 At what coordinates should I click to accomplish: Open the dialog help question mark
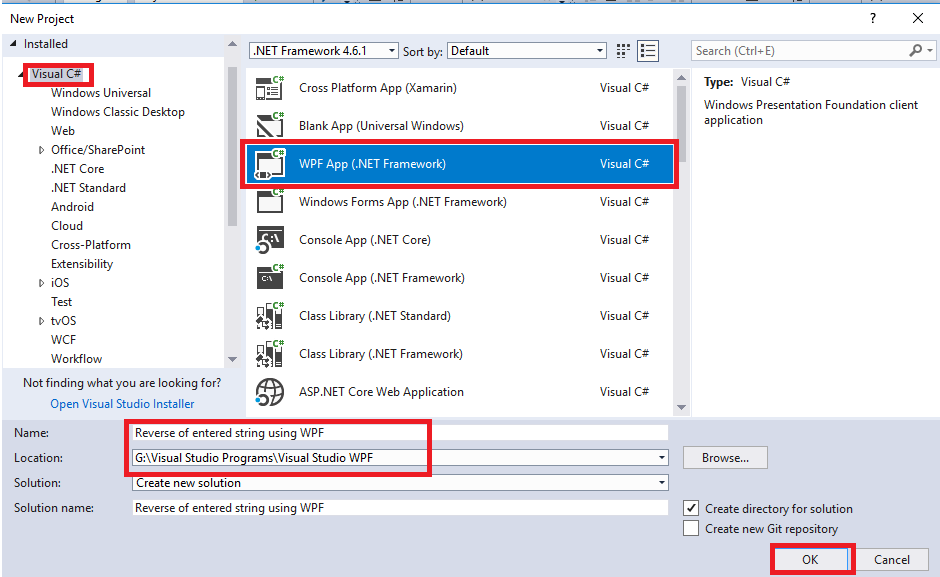pos(873,19)
